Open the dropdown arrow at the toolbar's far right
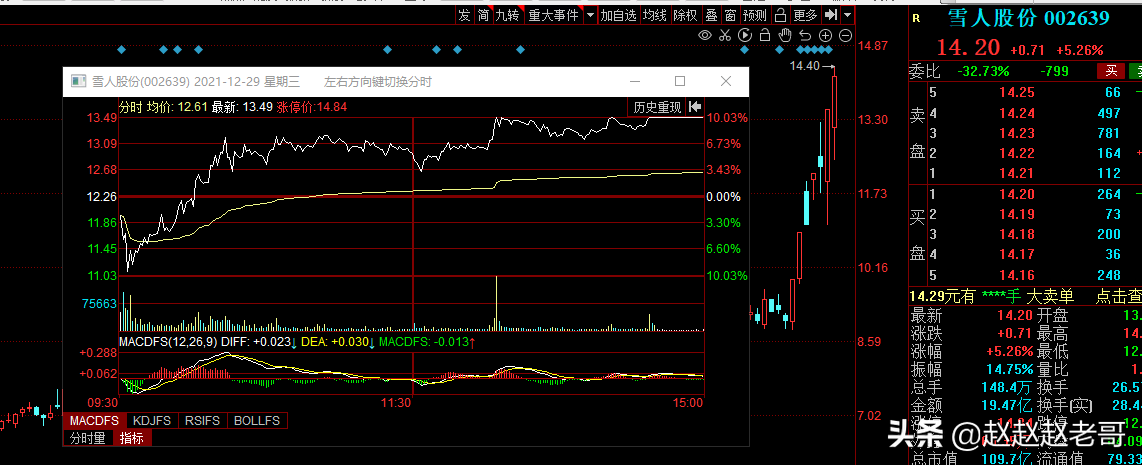 tap(848, 15)
